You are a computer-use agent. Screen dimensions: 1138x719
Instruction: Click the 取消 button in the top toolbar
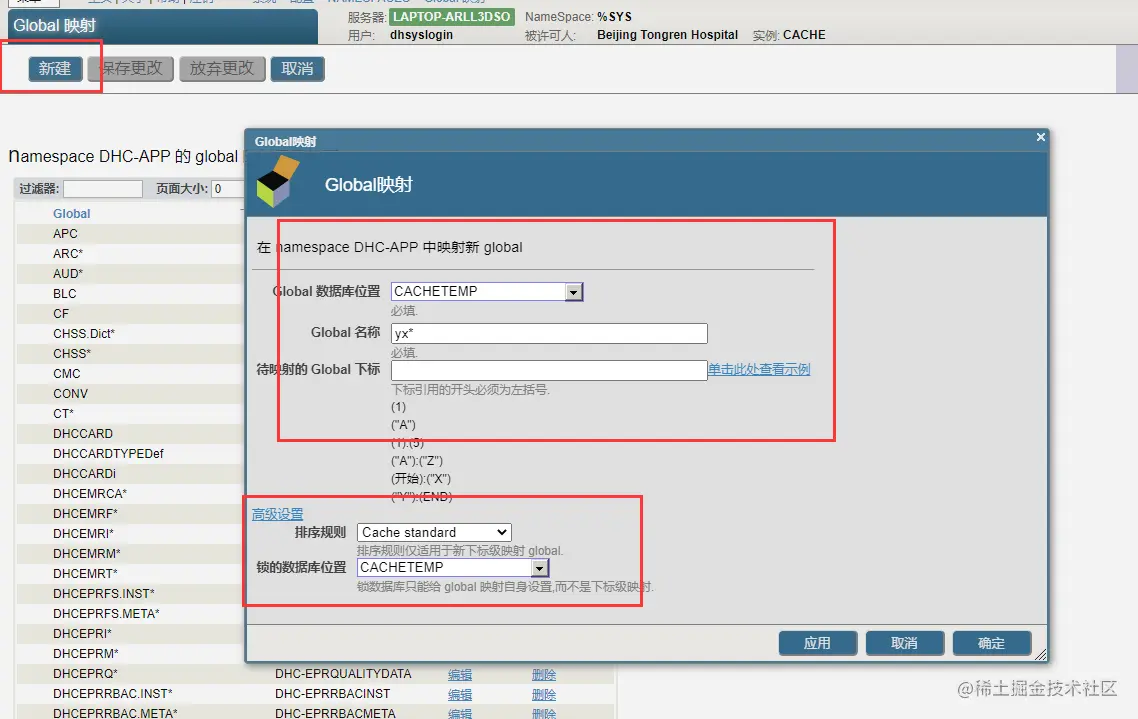[298, 69]
